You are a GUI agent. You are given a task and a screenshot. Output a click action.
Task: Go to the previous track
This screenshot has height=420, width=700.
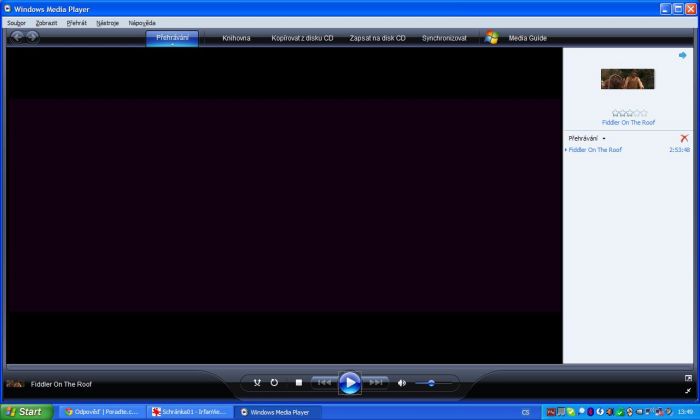pos(325,383)
